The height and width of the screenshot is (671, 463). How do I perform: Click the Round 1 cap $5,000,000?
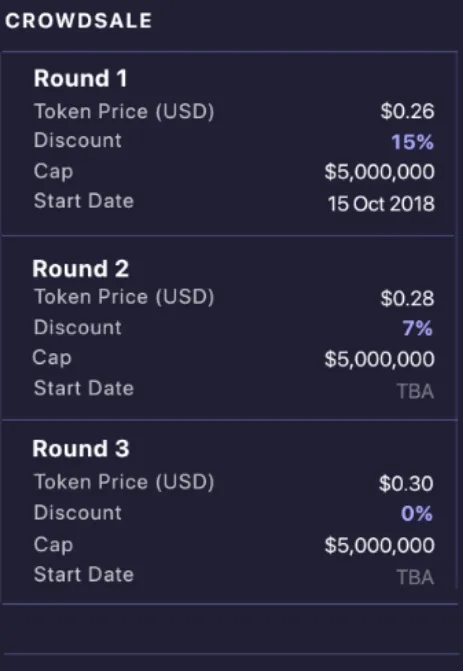click(x=380, y=172)
